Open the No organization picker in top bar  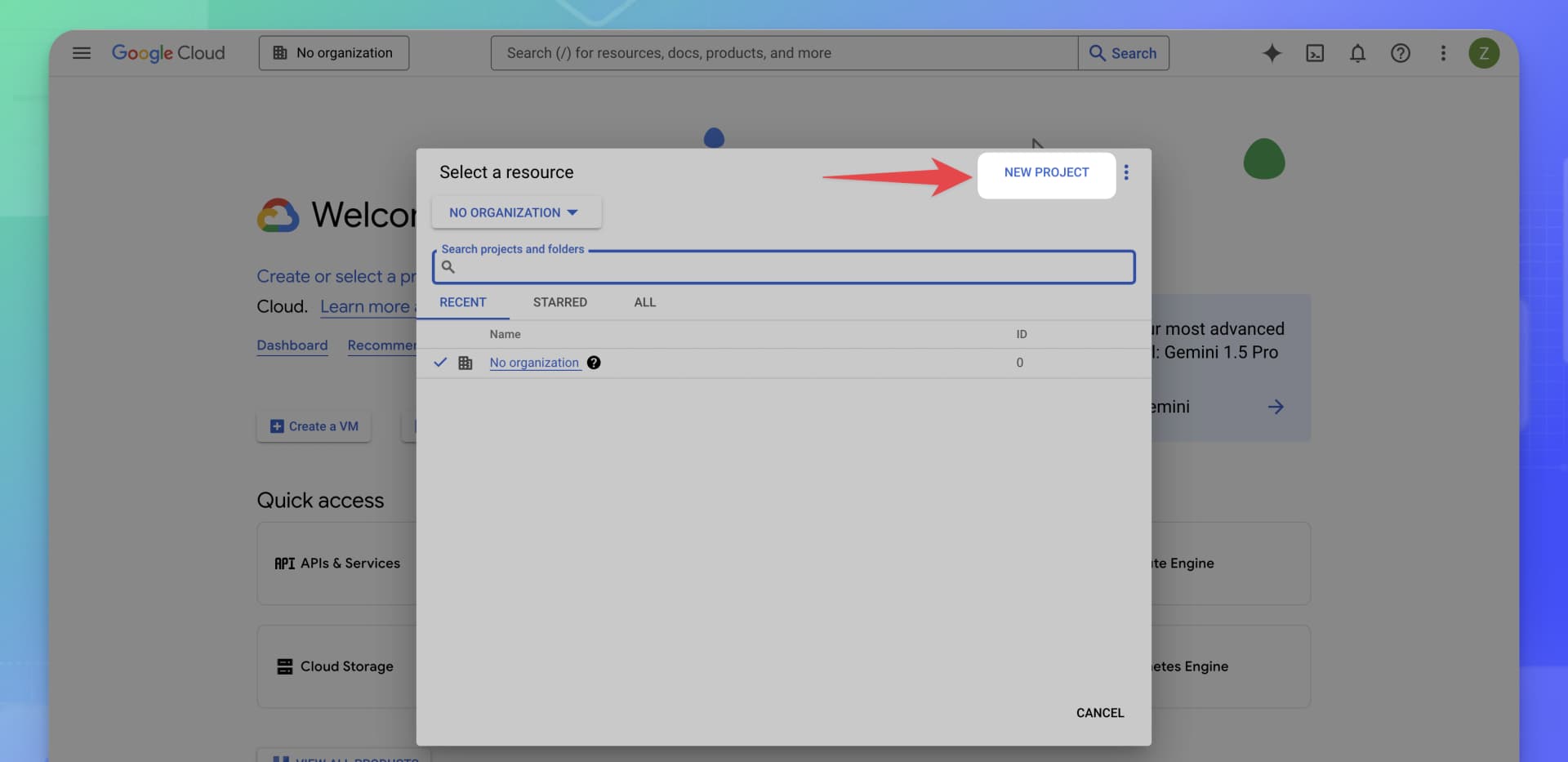pos(333,52)
